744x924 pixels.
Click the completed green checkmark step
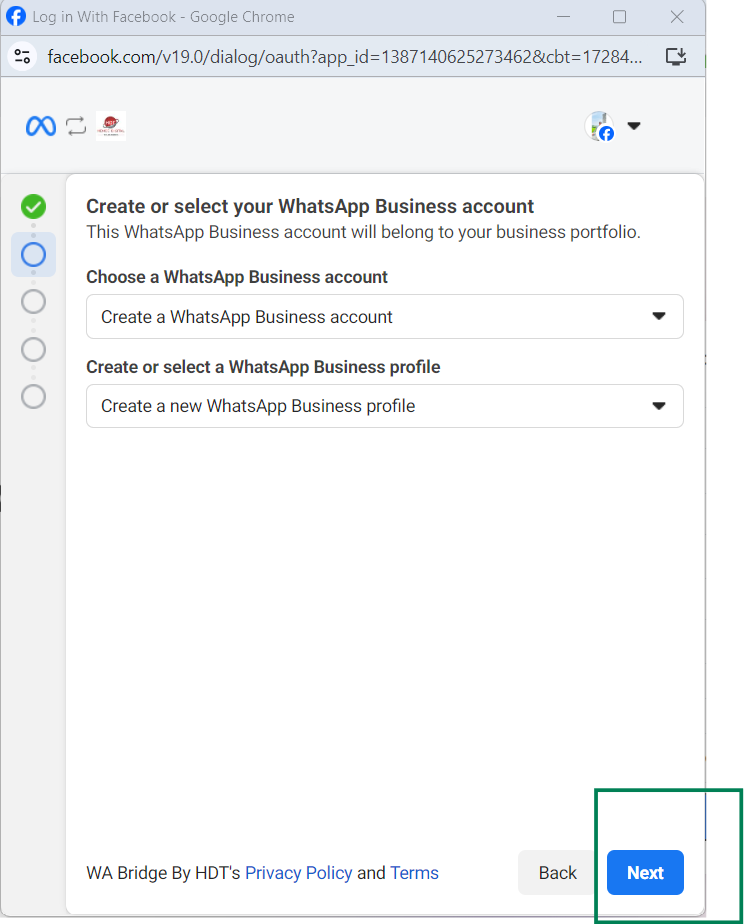click(x=34, y=207)
